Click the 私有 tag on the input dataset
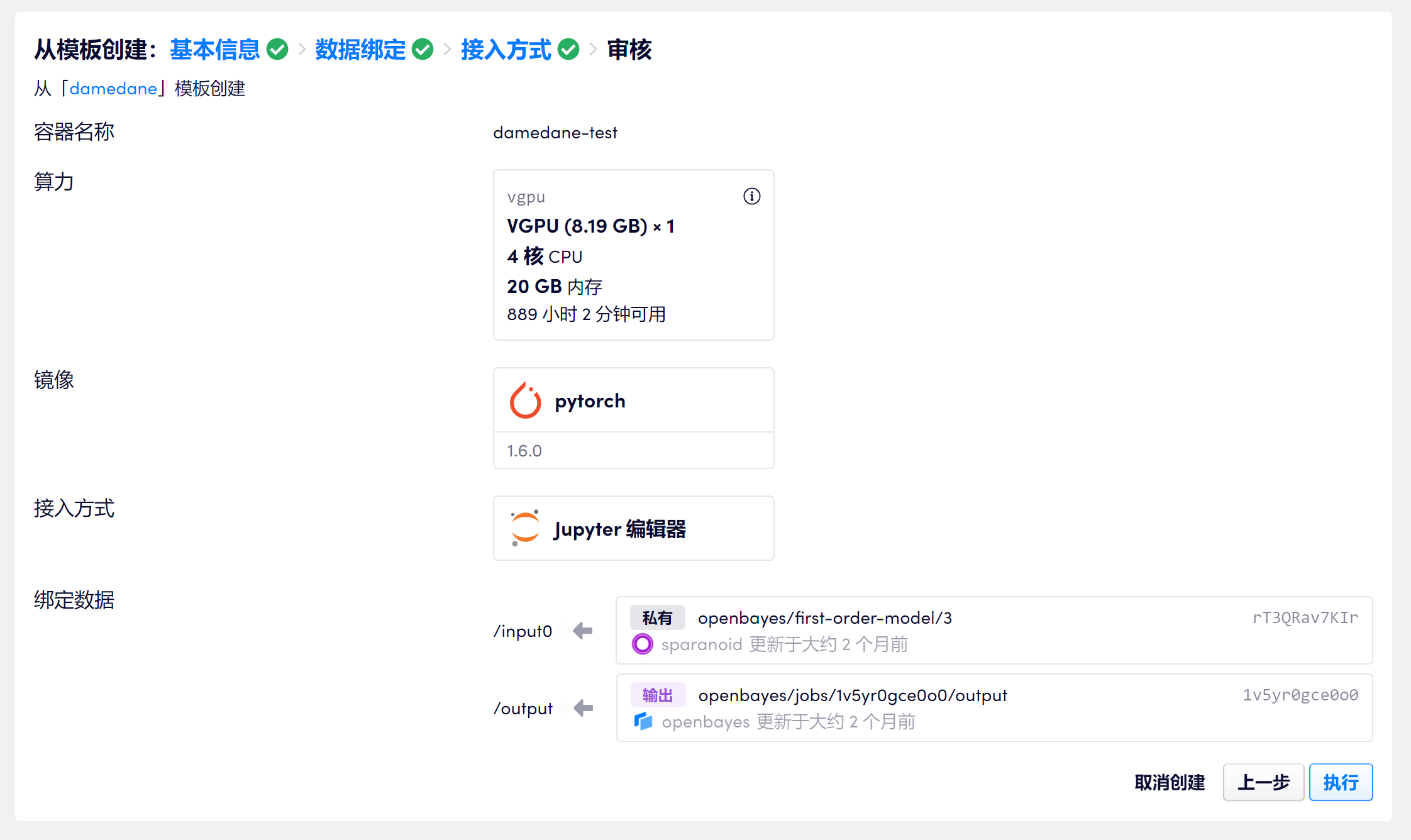Viewport: 1411px width, 840px height. 657,618
